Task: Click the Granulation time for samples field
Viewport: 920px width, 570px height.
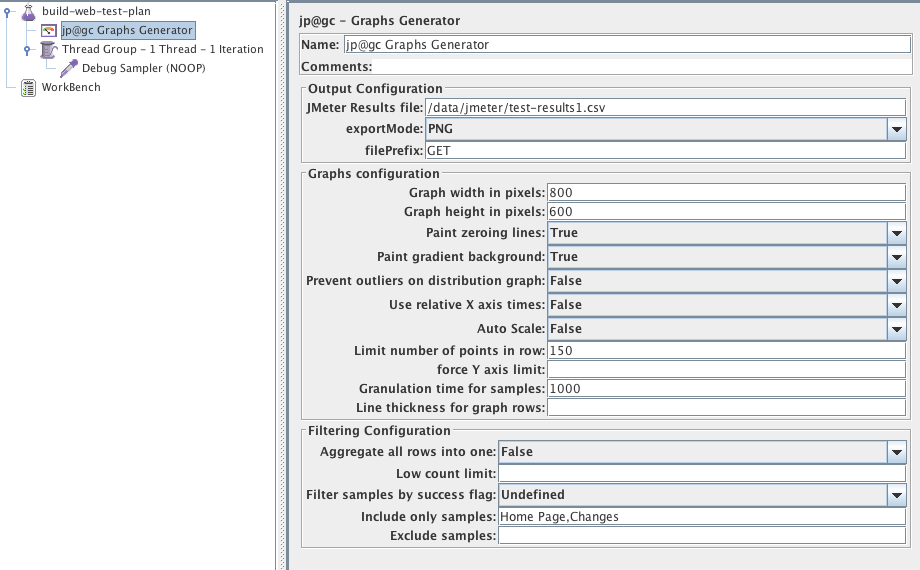Action: pos(726,389)
